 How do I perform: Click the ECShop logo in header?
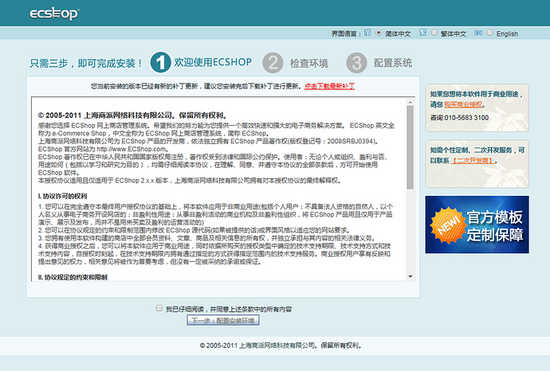click(54, 13)
